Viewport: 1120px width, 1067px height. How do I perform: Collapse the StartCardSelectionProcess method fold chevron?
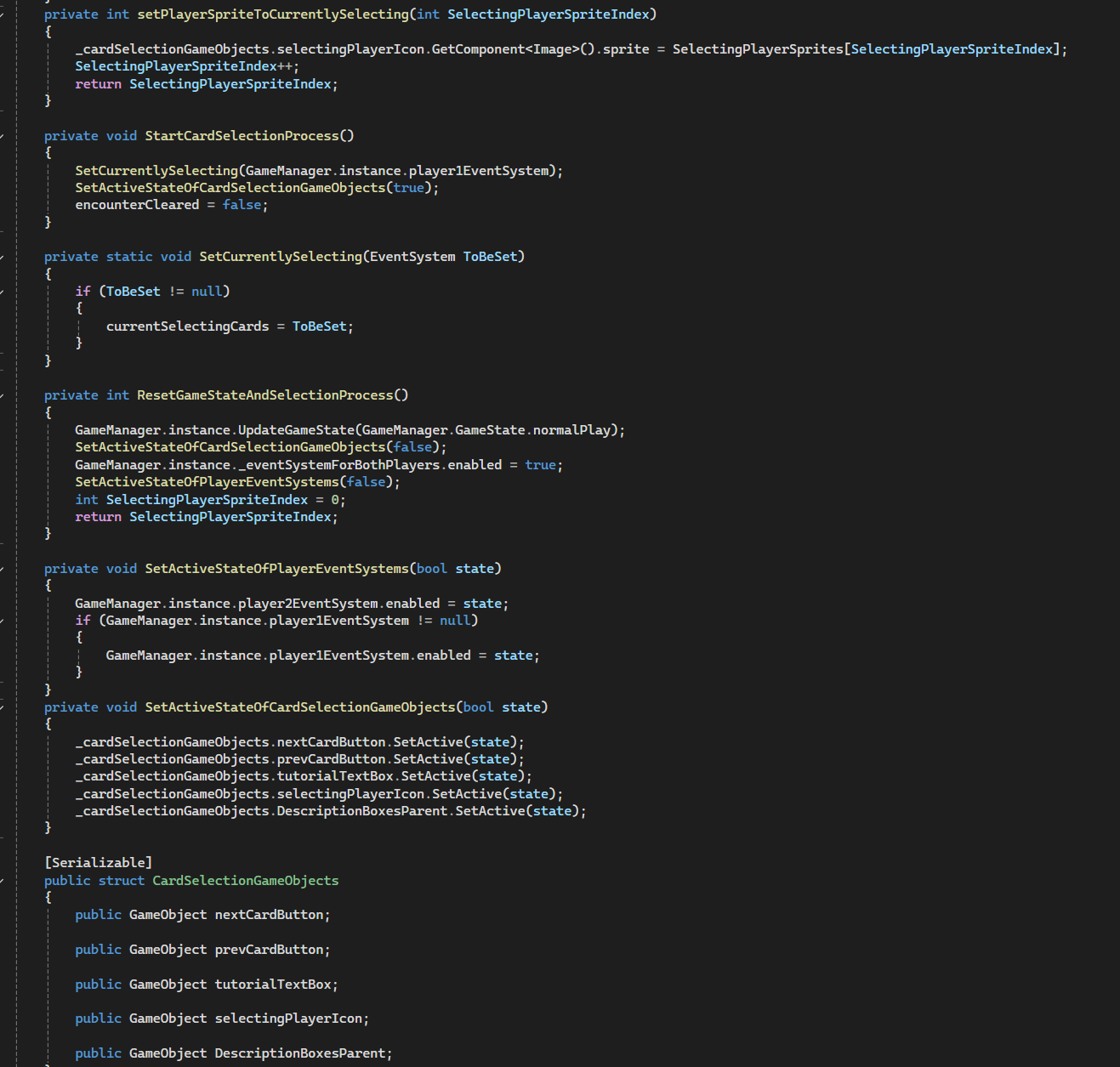(3, 136)
